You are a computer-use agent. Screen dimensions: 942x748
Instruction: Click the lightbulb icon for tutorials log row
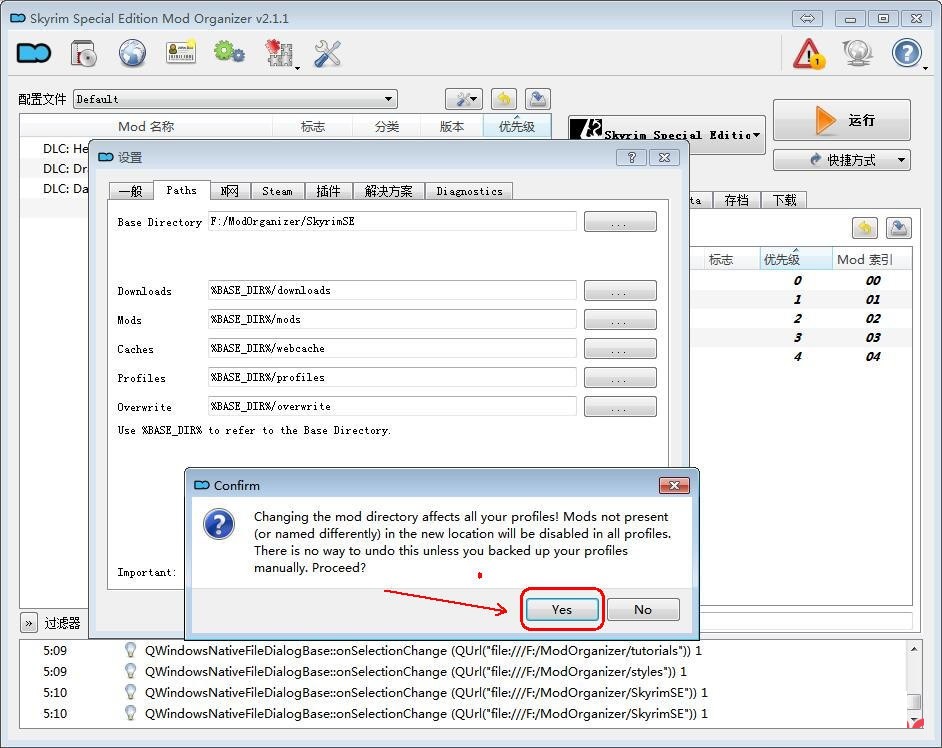tap(130, 650)
